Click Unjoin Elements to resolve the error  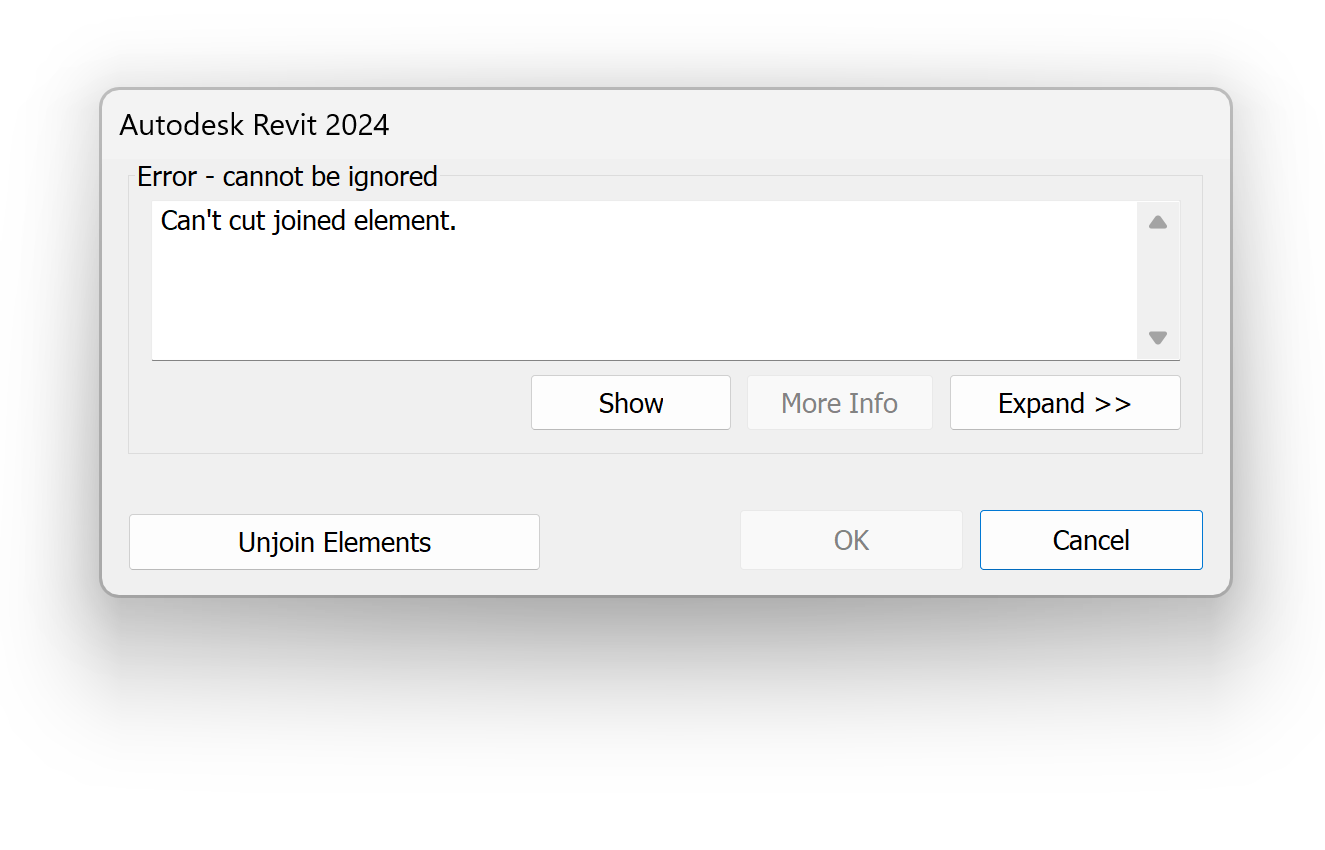point(334,542)
